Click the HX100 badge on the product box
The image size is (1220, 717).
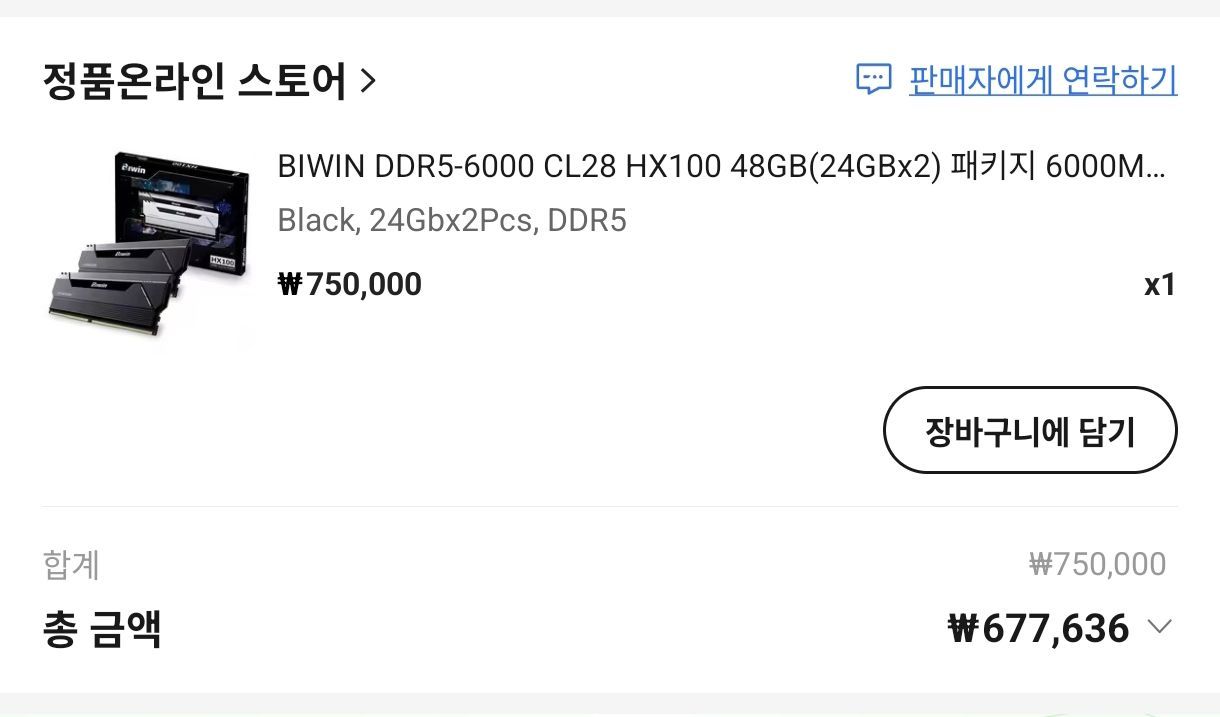(x=222, y=260)
